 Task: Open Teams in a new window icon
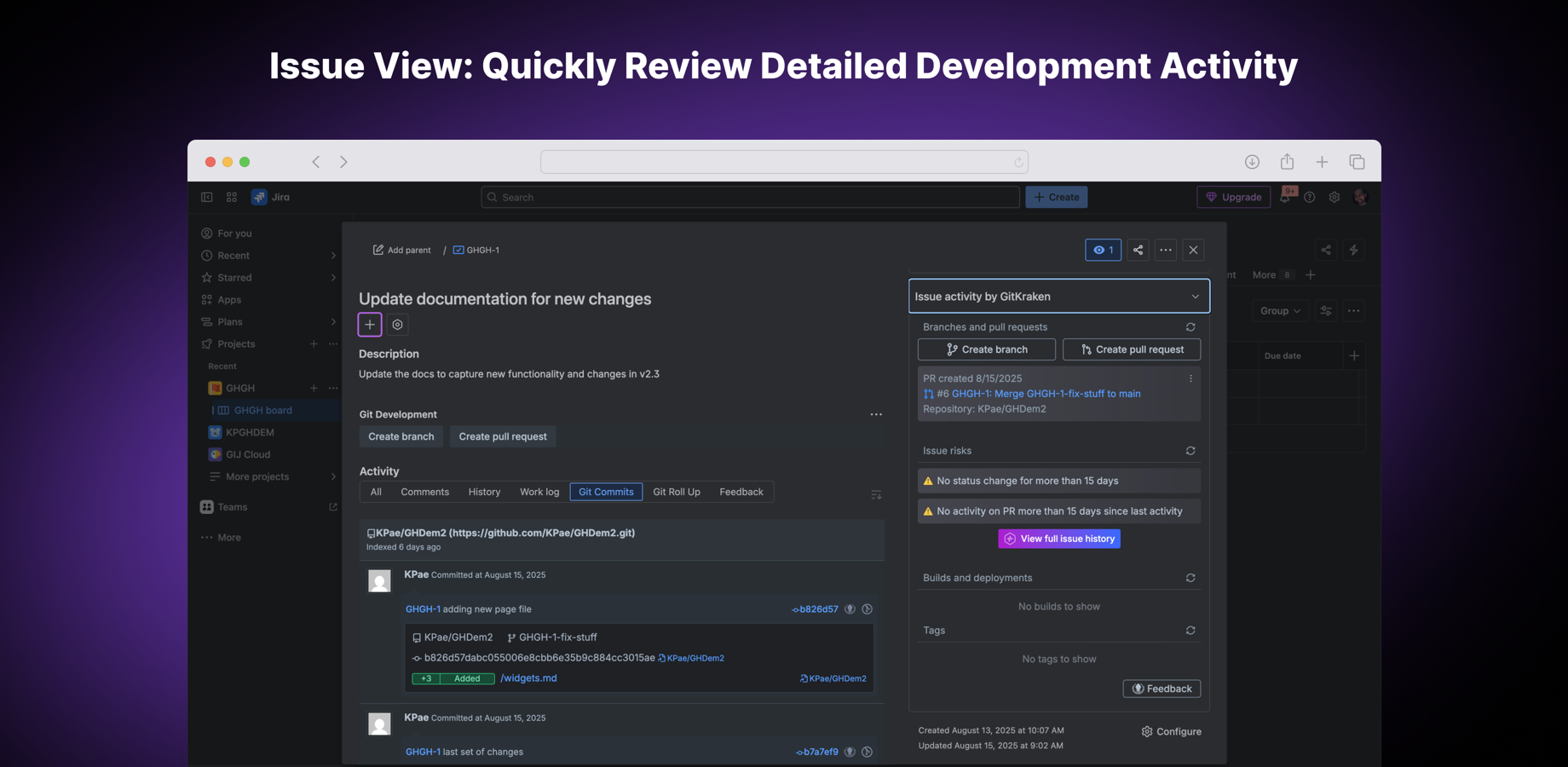tap(333, 507)
